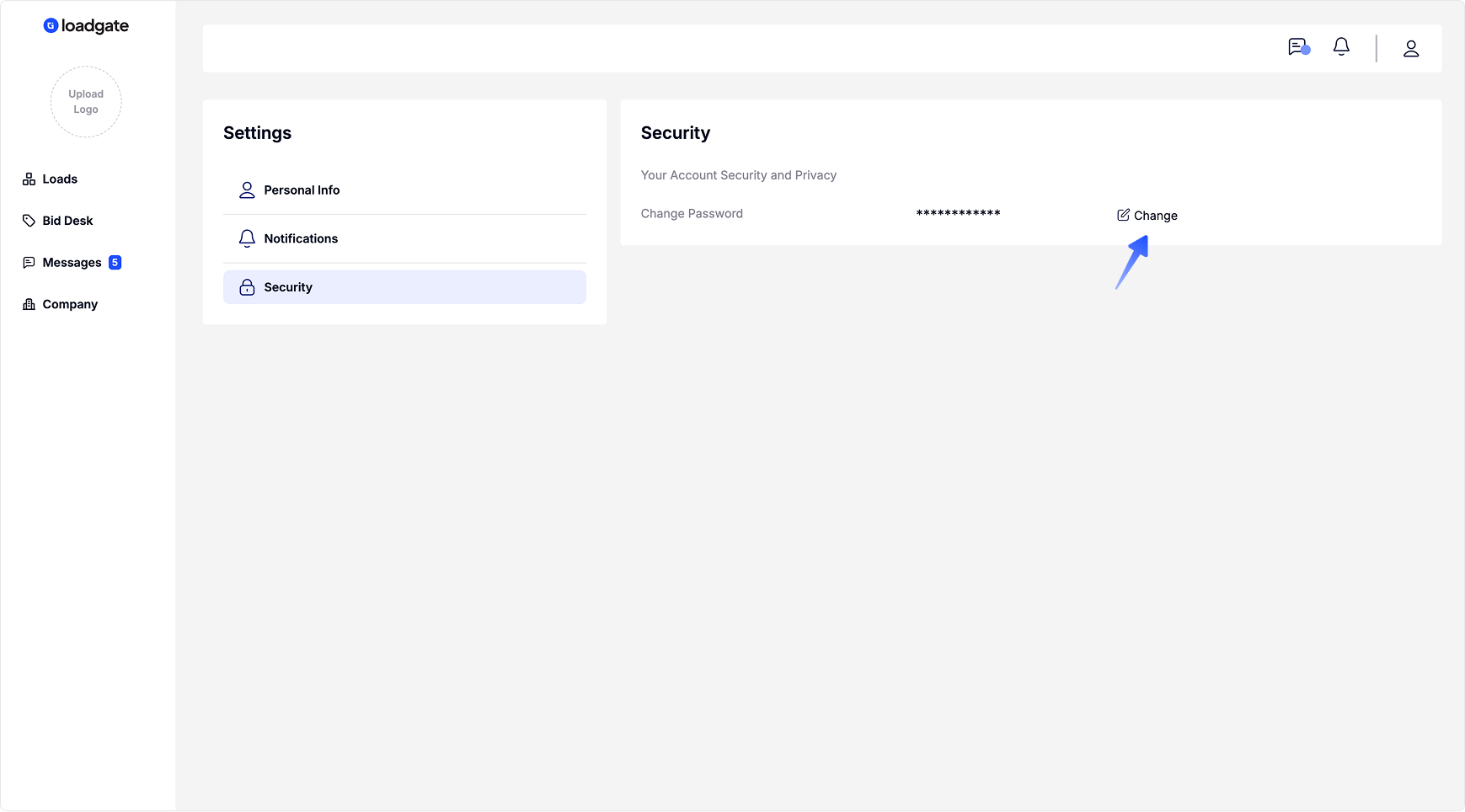Open the user profile icon top right

1411,48
